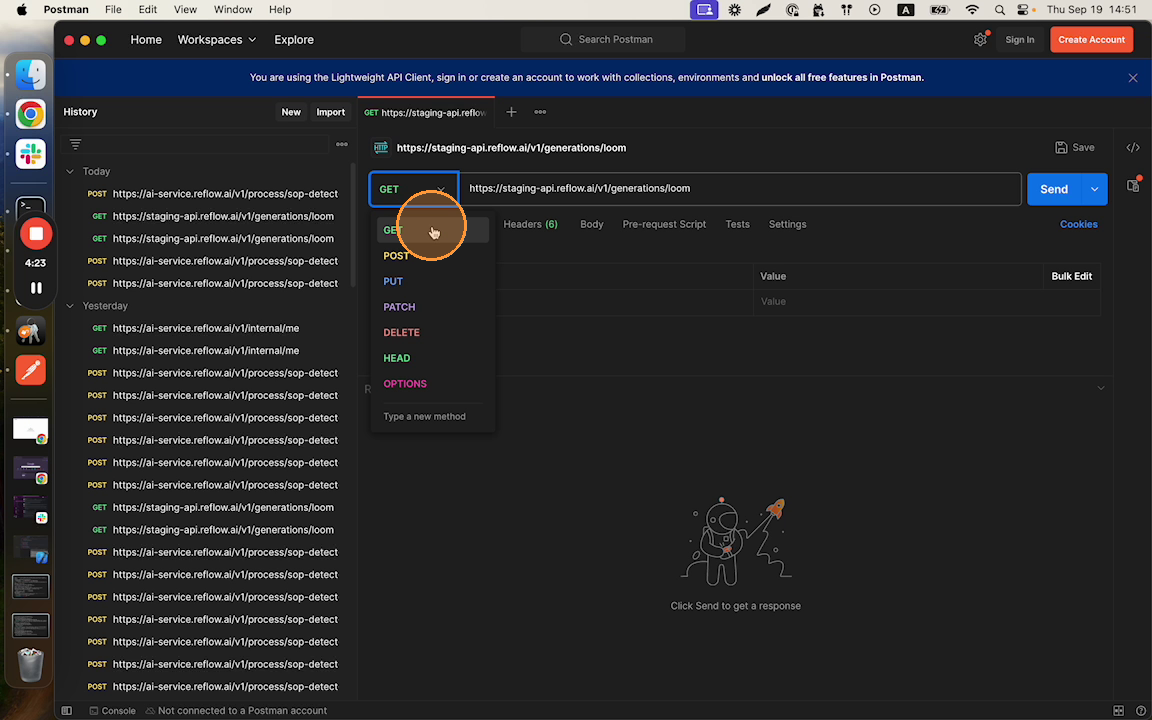The image size is (1152, 720).
Task: Click the Save icon button
Action: [1074, 148]
